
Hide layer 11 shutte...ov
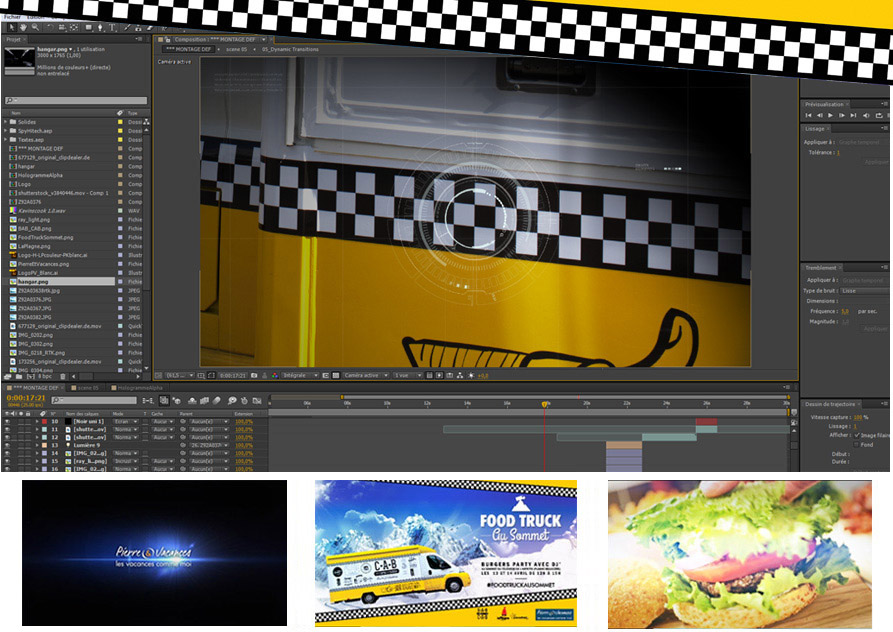coord(7,429)
